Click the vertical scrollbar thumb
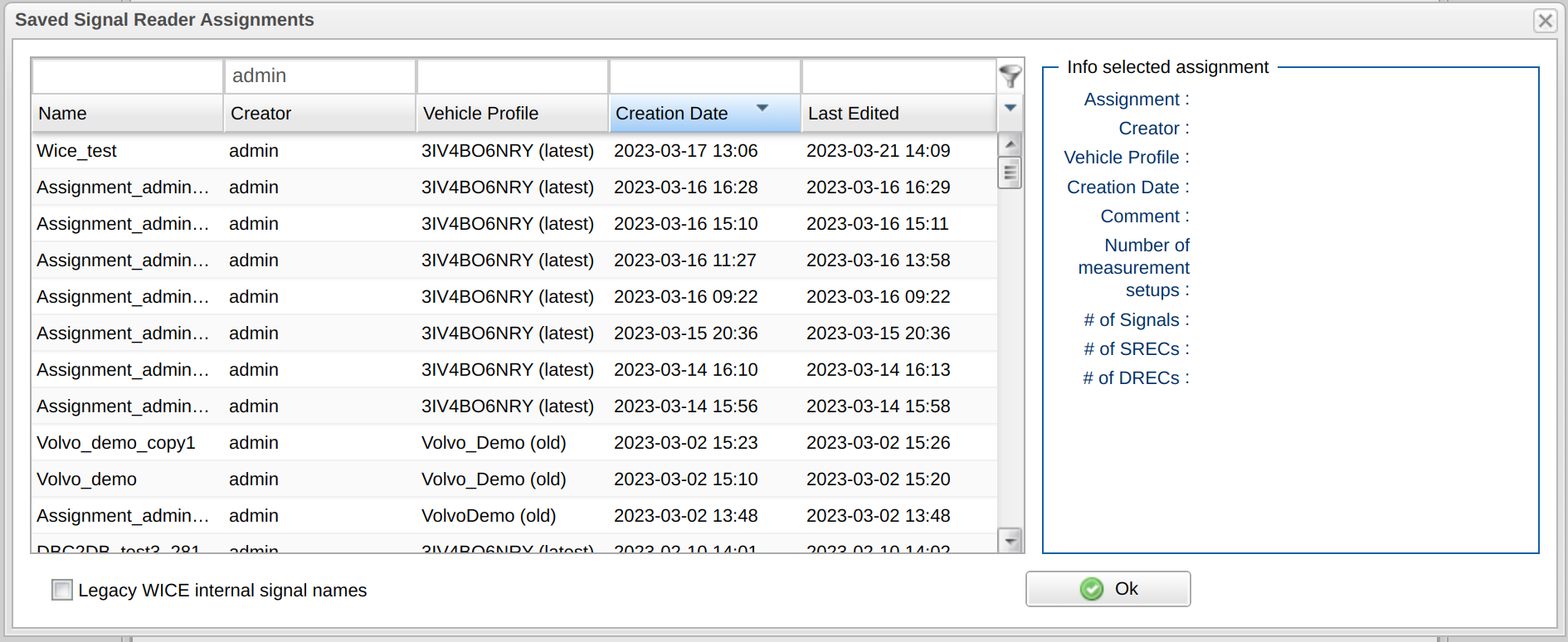This screenshot has height=642, width=1568. [x=1010, y=173]
